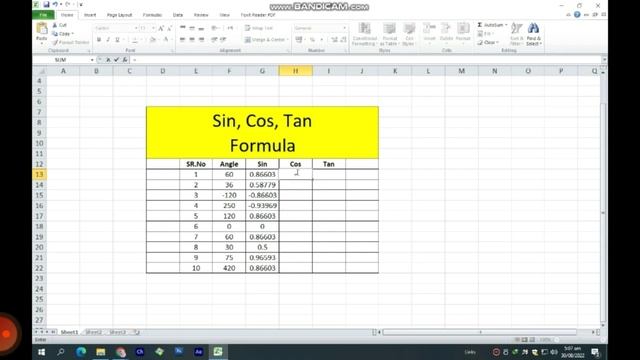Switch to the Insert ribbon tab
Screen dimensions: 640x360
click(x=90, y=15)
